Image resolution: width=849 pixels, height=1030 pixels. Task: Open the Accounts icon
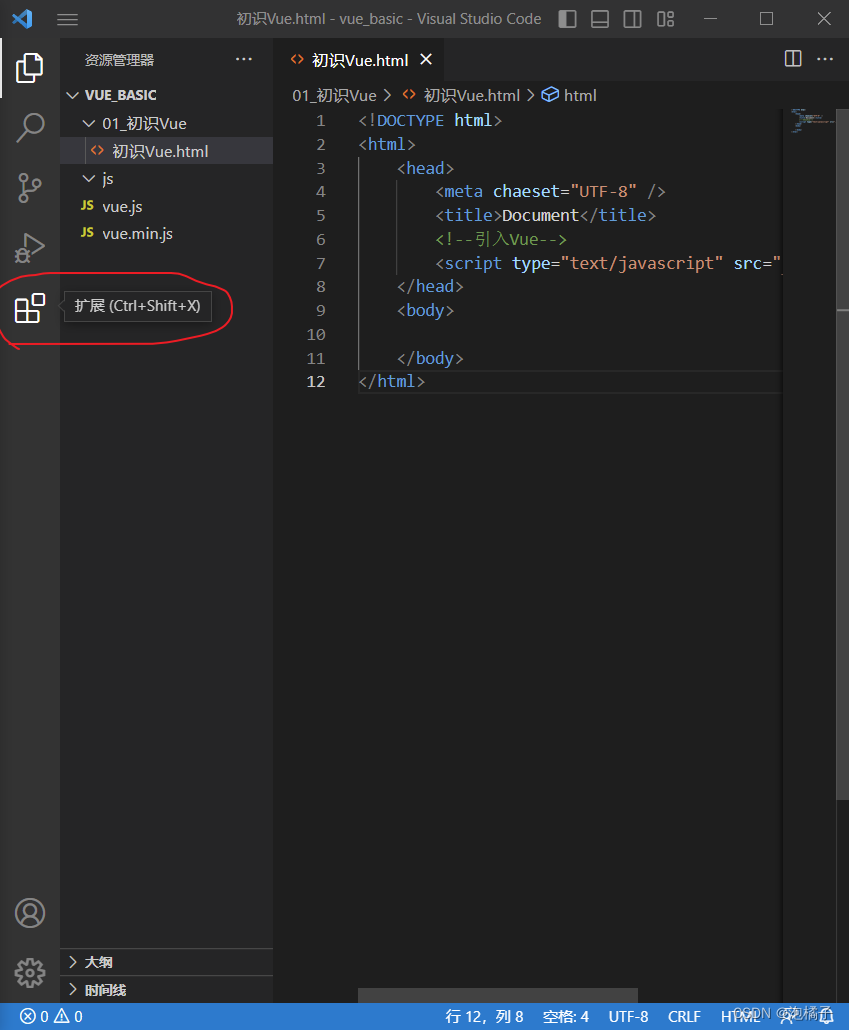[x=30, y=913]
